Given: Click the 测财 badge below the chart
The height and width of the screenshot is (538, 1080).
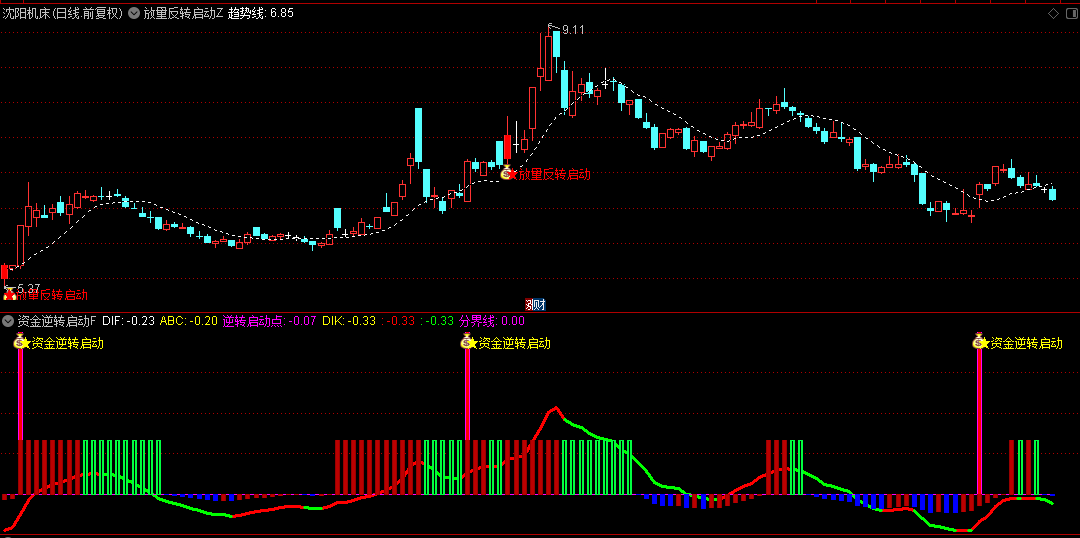Looking at the screenshot, I should coord(535,304).
